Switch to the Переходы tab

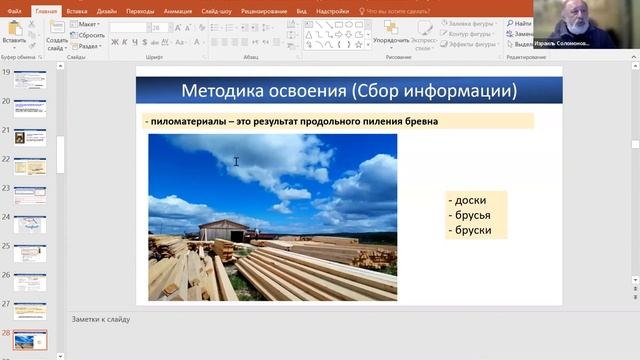click(140, 11)
